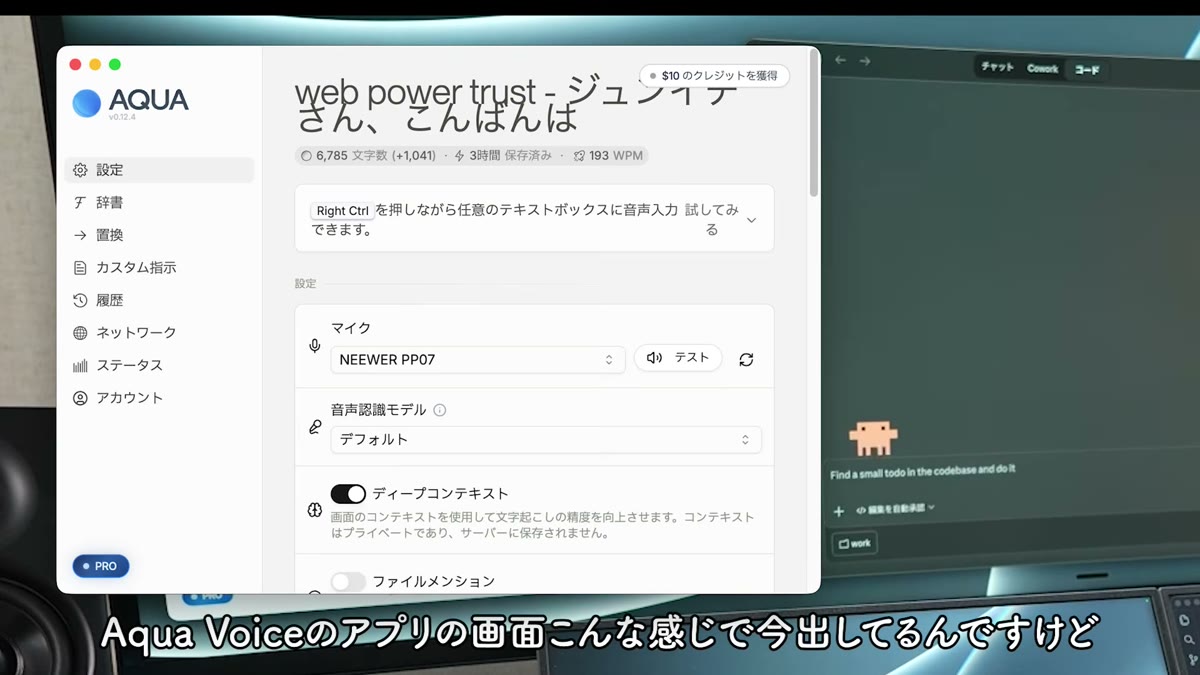Click the voice model icon beside 音声認識モデル
The width and height of the screenshot is (1200, 675).
tap(314, 427)
